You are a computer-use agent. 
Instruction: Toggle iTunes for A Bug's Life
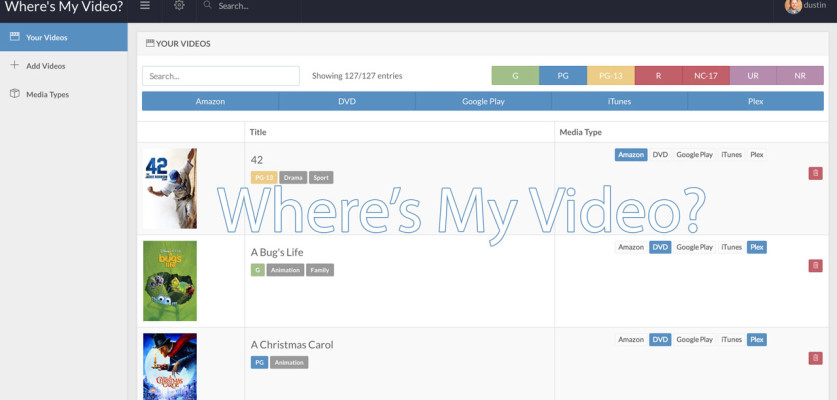point(731,247)
